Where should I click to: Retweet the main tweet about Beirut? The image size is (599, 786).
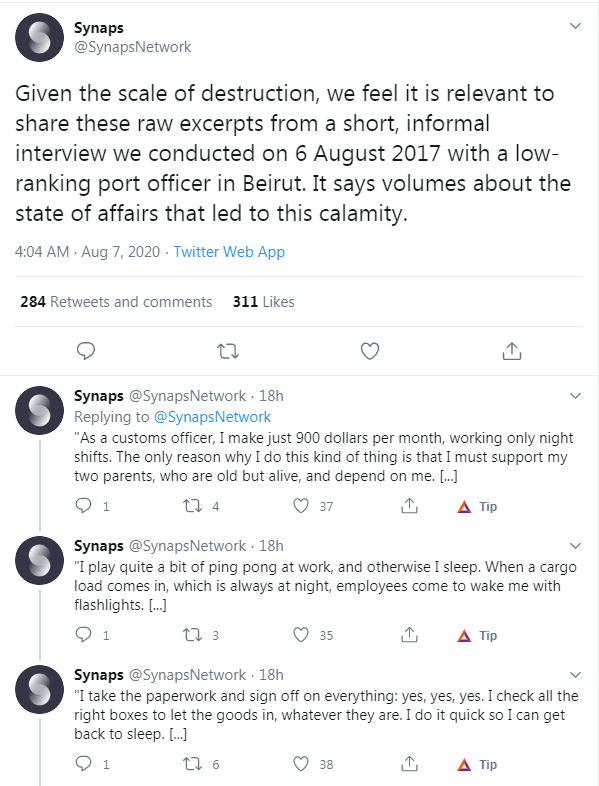click(228, 351)
